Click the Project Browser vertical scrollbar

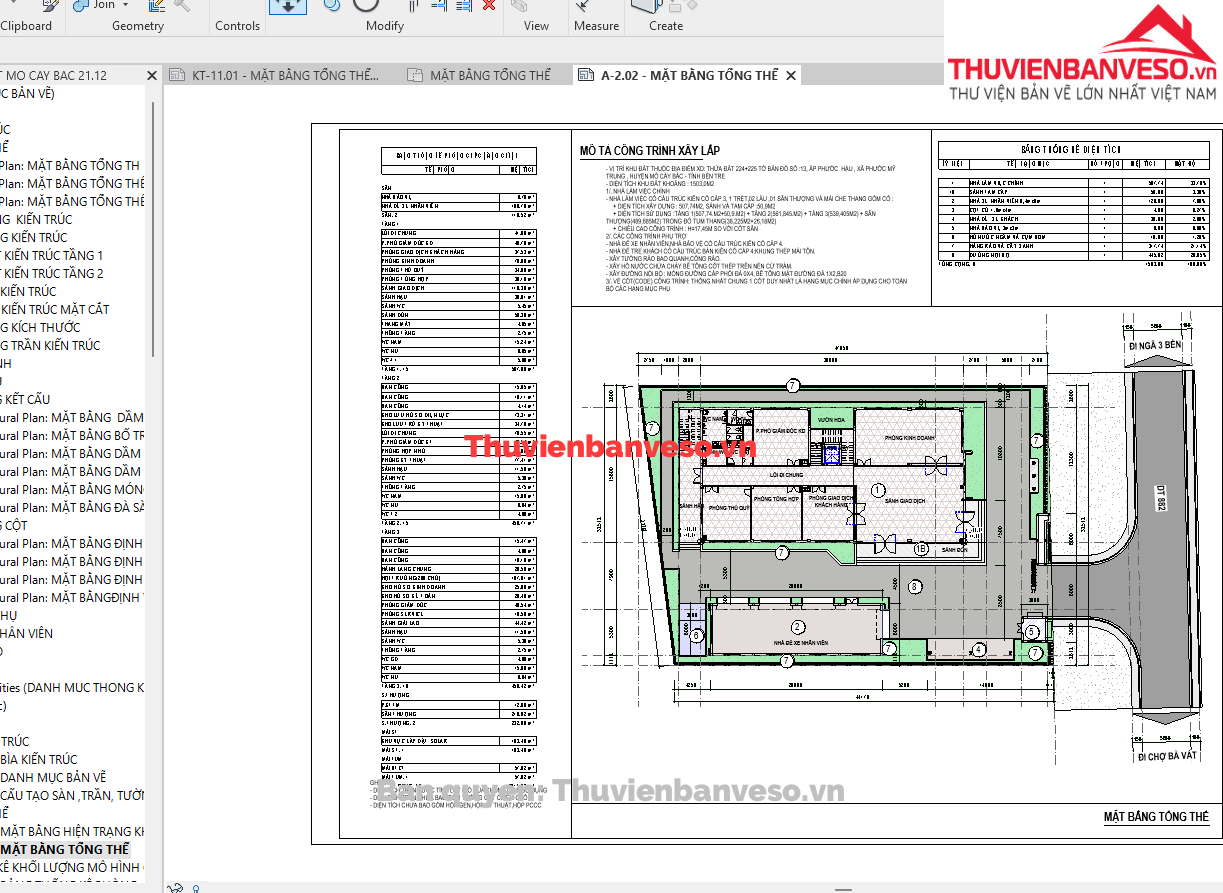pos(153,220)
